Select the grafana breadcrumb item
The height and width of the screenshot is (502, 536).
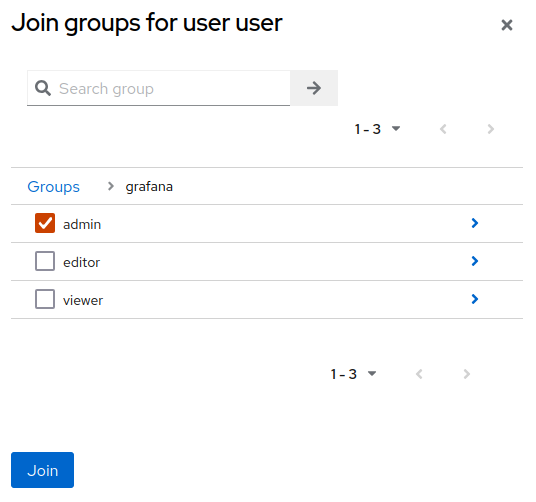coord(149,187)
